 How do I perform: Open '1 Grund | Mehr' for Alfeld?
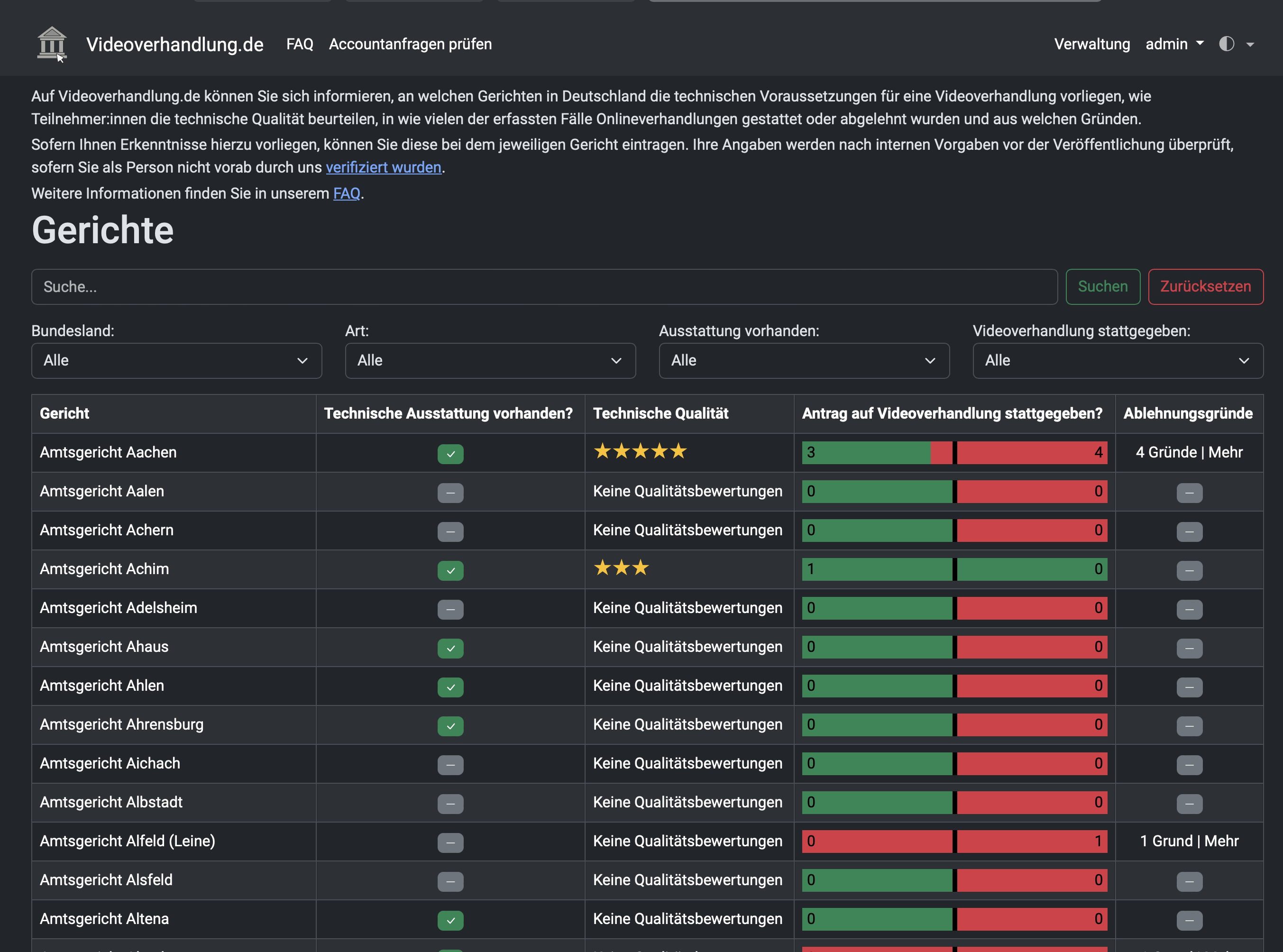(1189, 842)
